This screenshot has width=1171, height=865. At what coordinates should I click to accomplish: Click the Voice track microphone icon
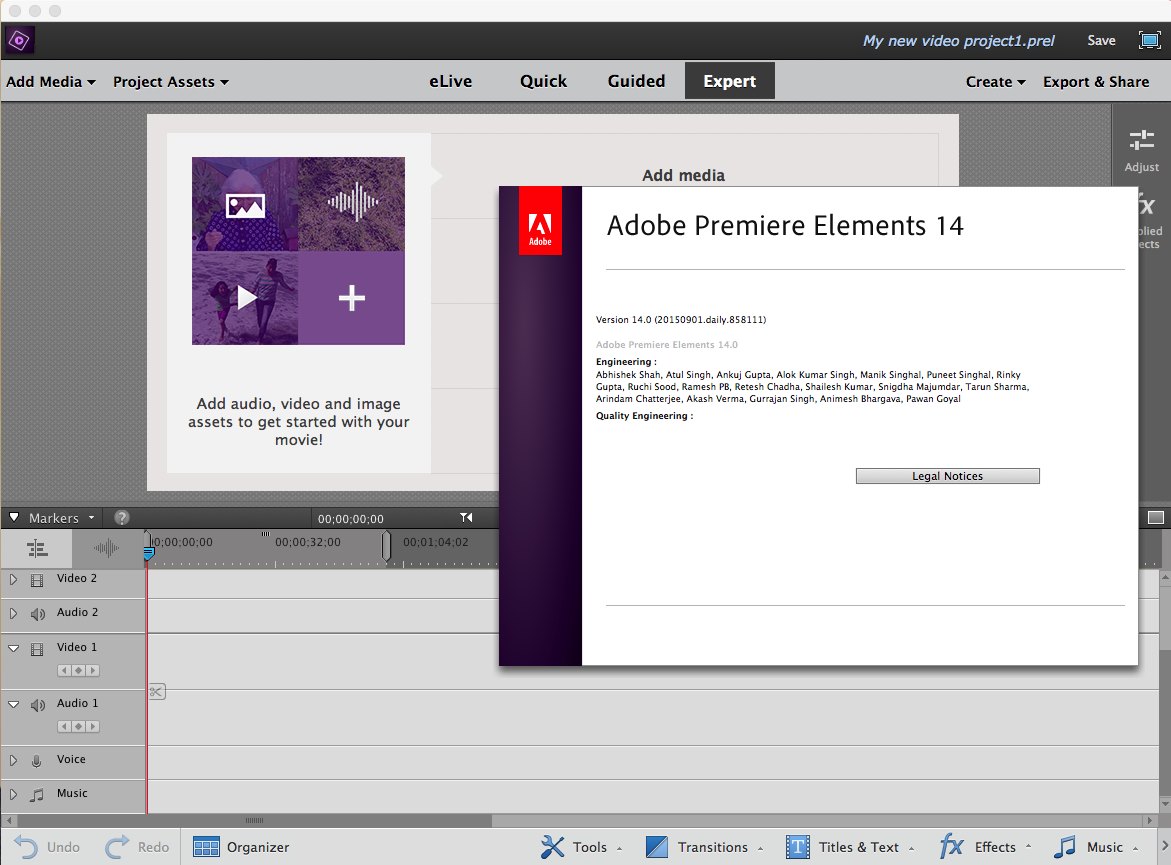[x=36, y=761]
